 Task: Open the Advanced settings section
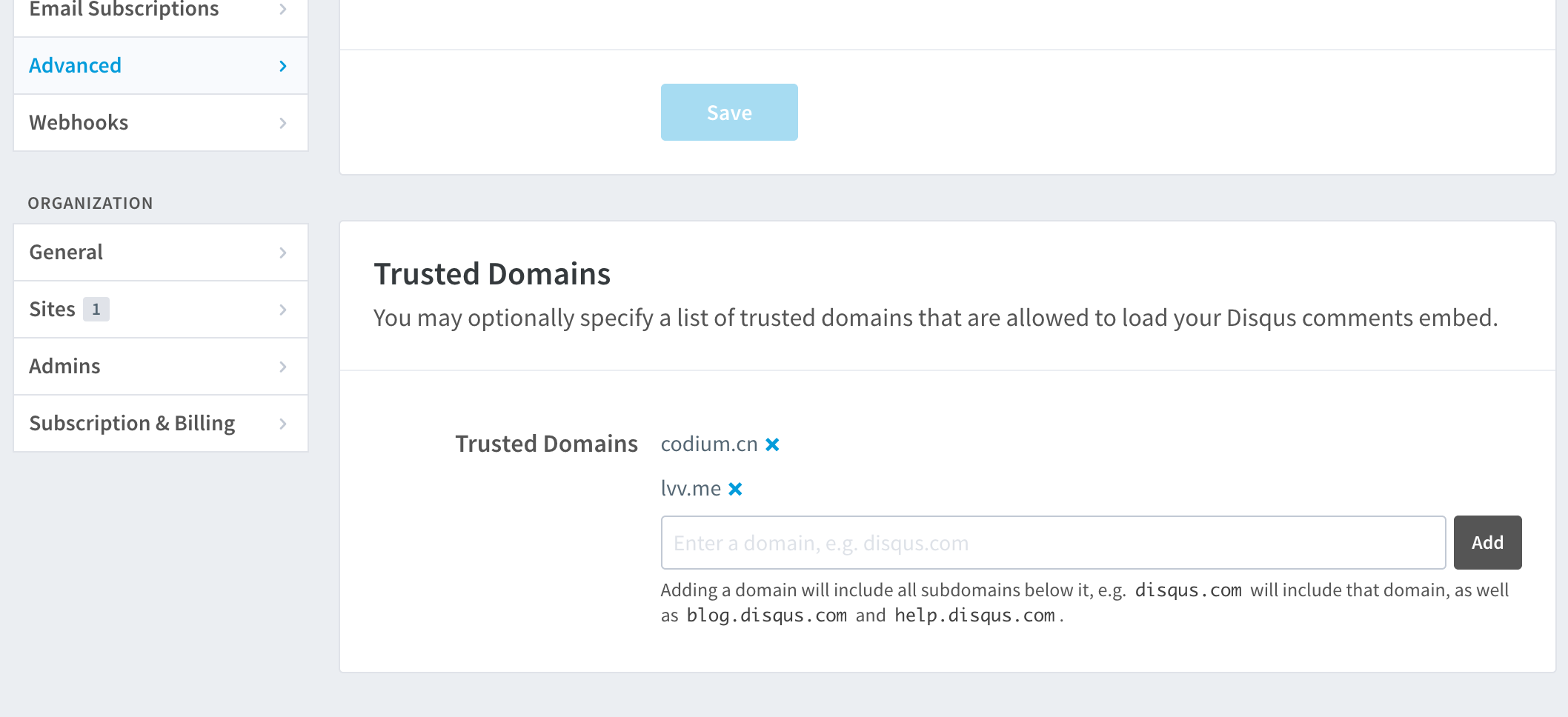point(76,66)
